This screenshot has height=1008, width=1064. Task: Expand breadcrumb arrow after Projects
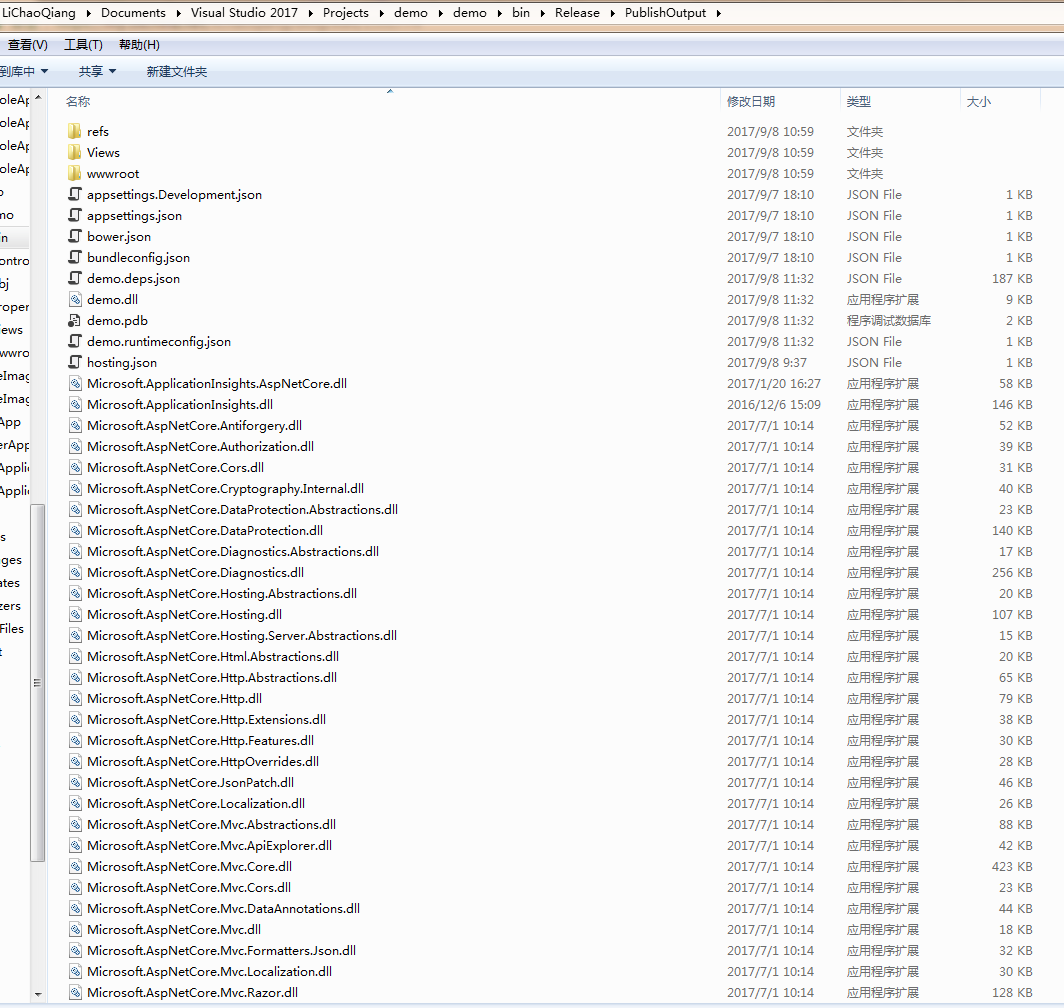(381, 13)
